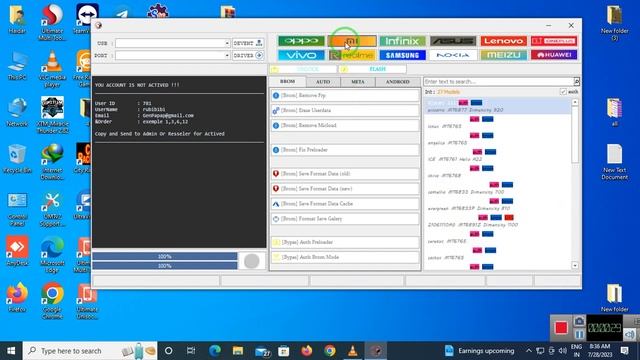Click the [Bypass] Auth Preloader button
The image size is (640, 360).
click(345, 242)
